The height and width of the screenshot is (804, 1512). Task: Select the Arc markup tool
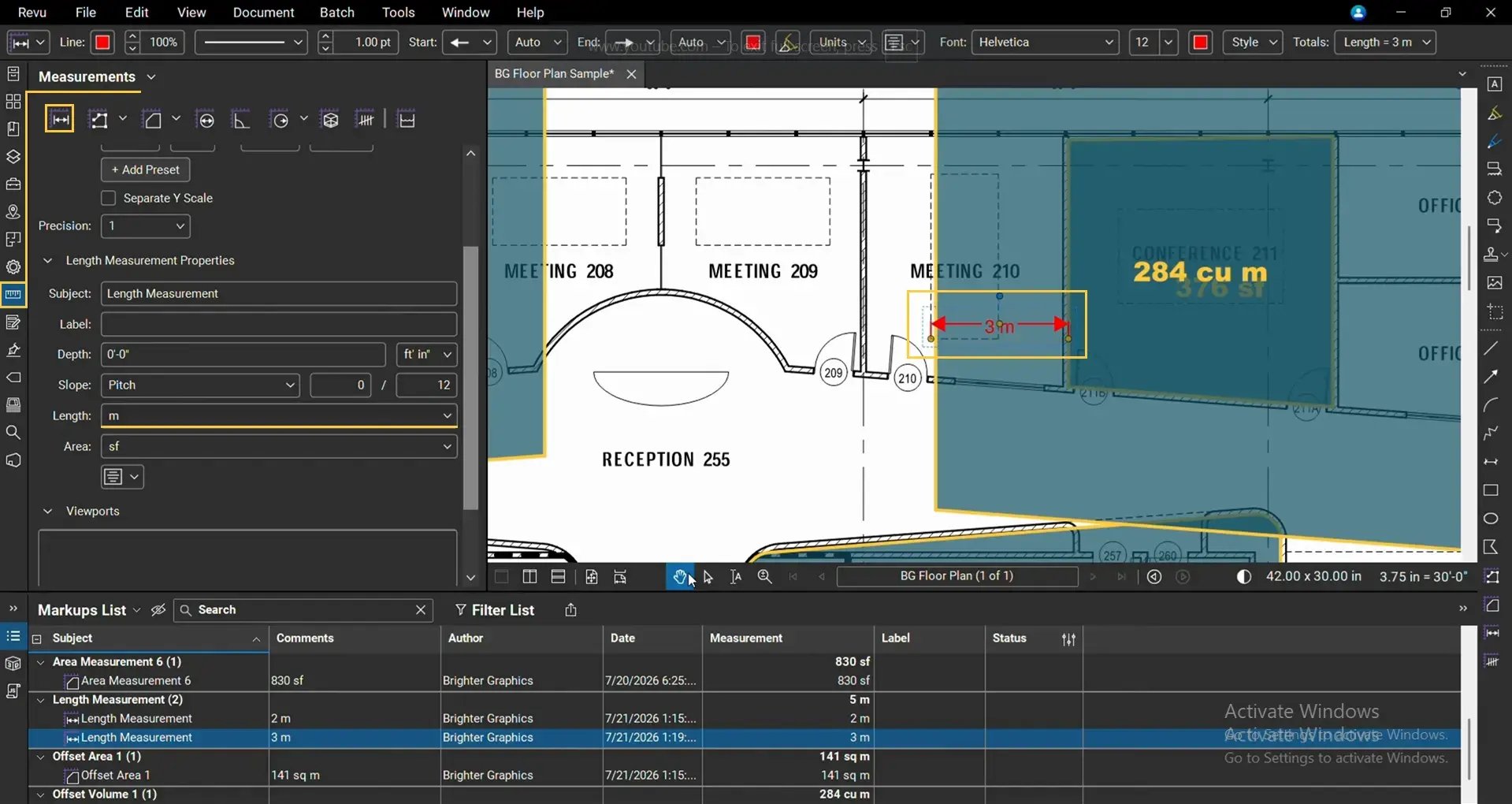[1491, 405]
